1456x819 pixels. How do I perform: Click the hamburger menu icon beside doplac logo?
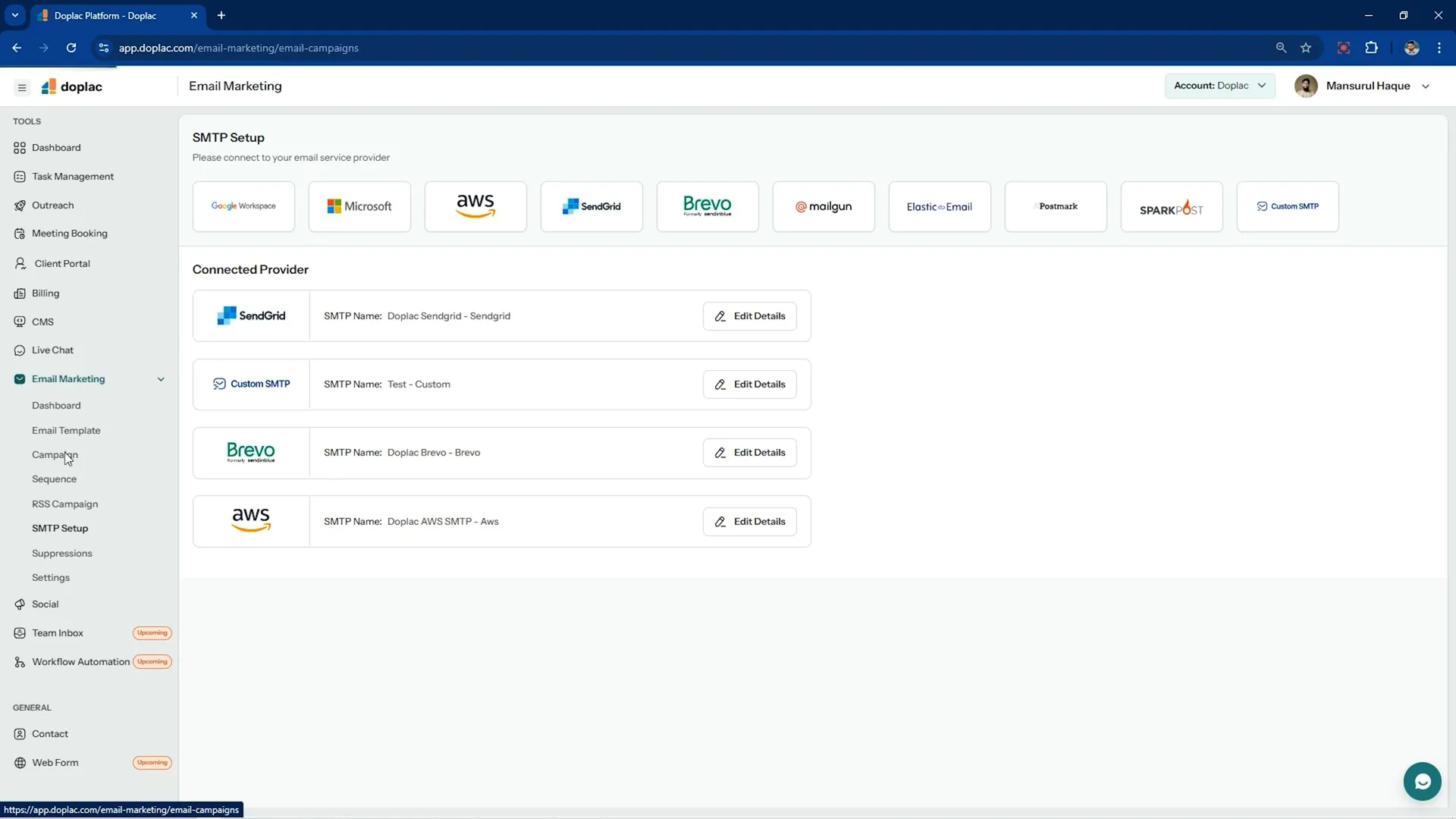click(22, 87)
